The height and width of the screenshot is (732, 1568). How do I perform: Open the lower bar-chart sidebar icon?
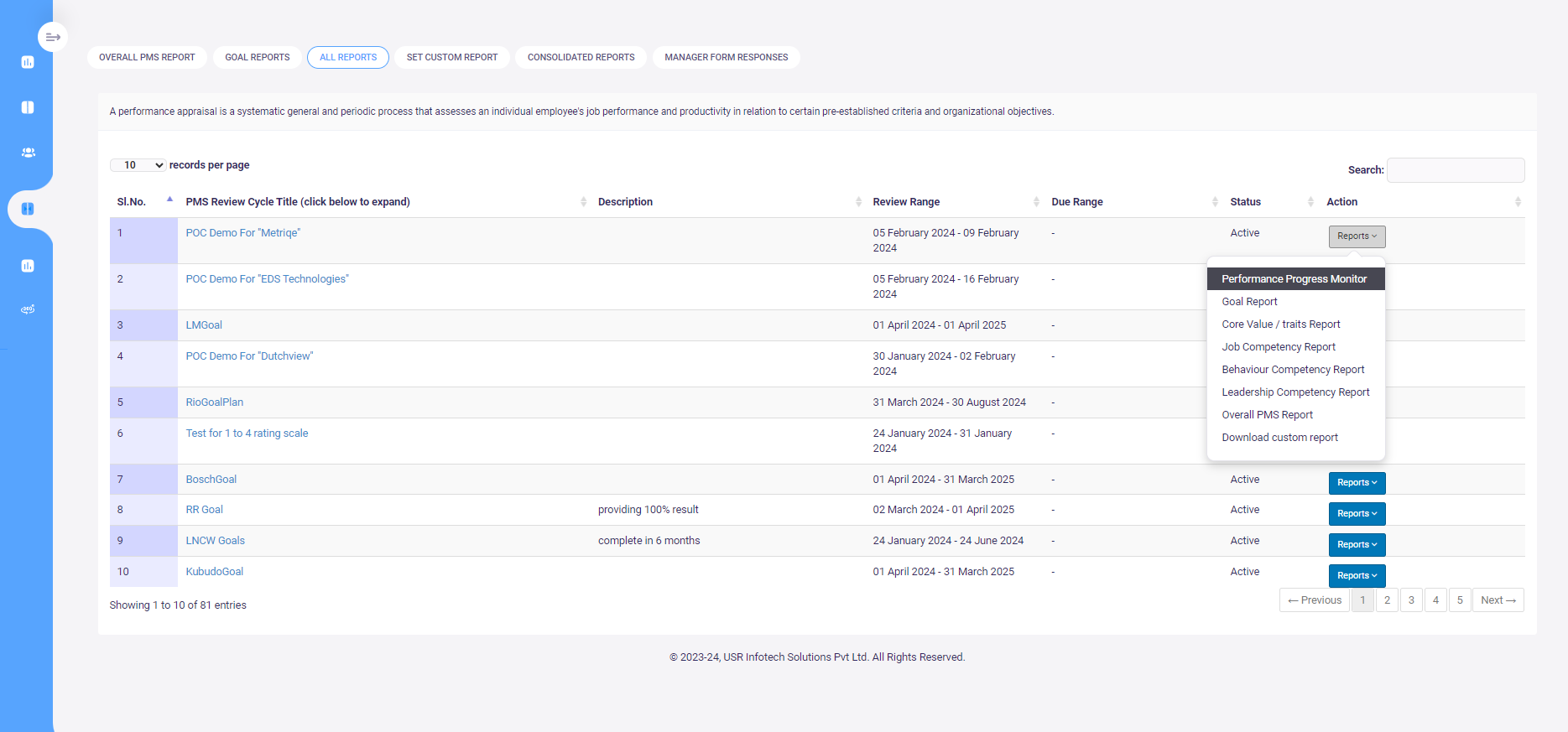28,266
